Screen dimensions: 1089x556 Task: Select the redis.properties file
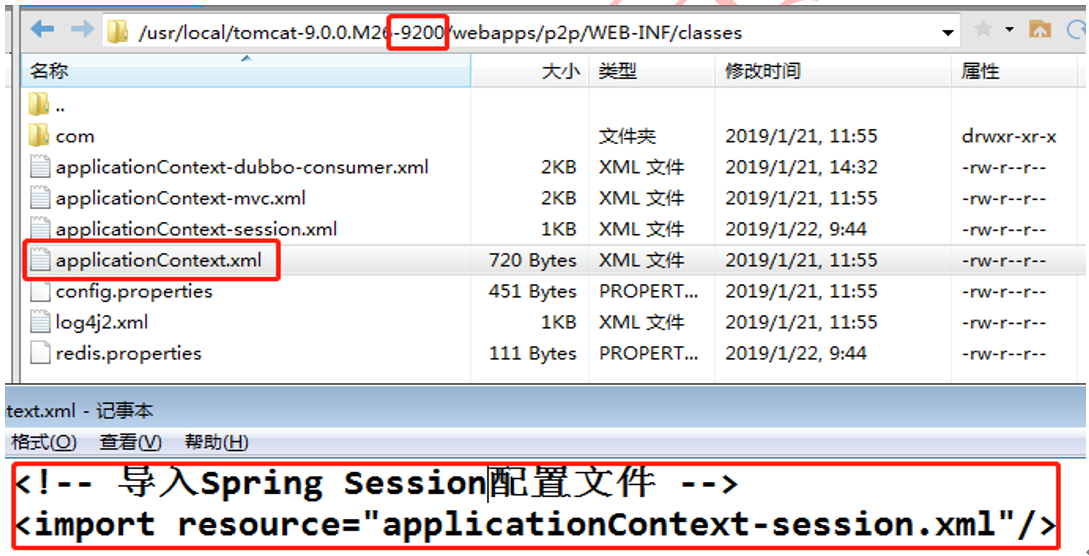tap(128, 353)
